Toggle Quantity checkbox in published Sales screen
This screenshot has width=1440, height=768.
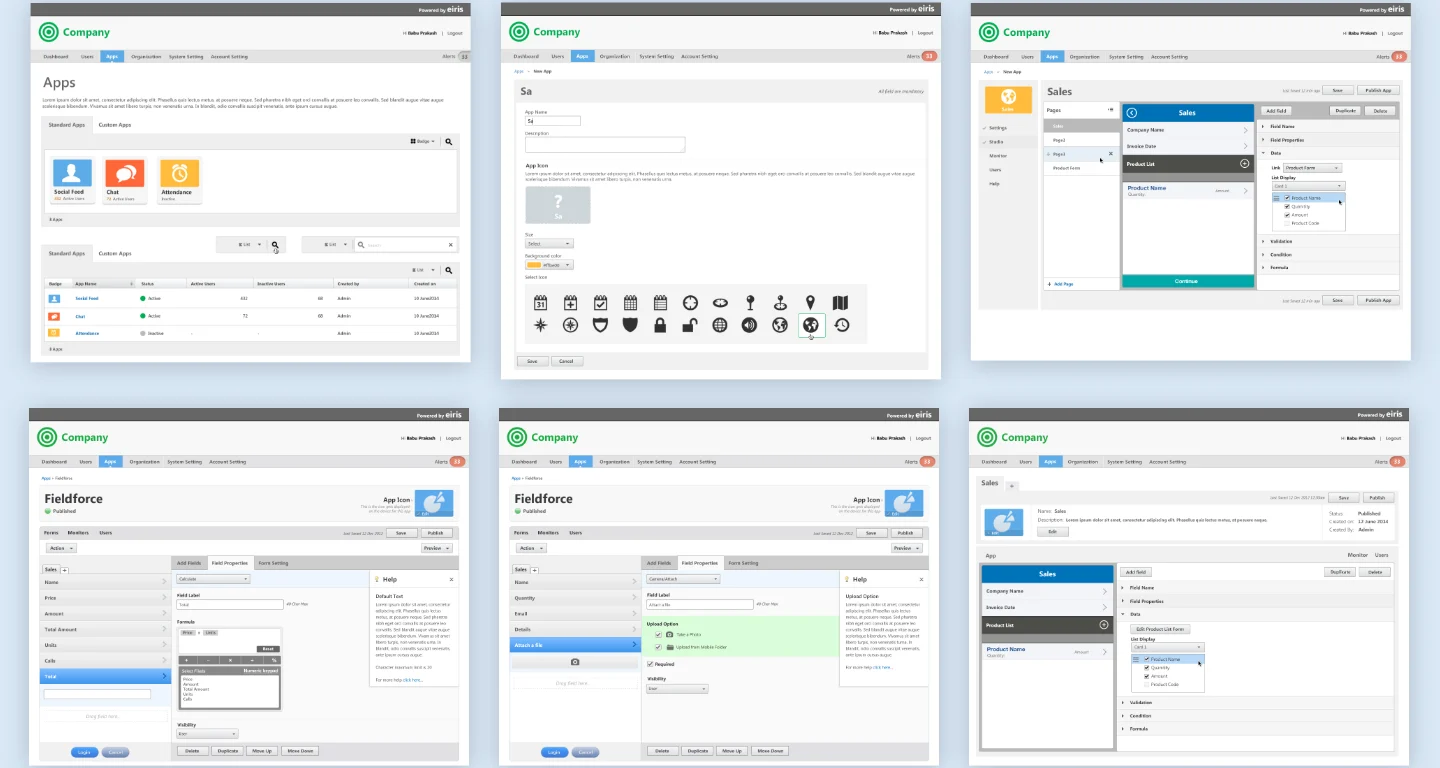tap(1146, 668)
